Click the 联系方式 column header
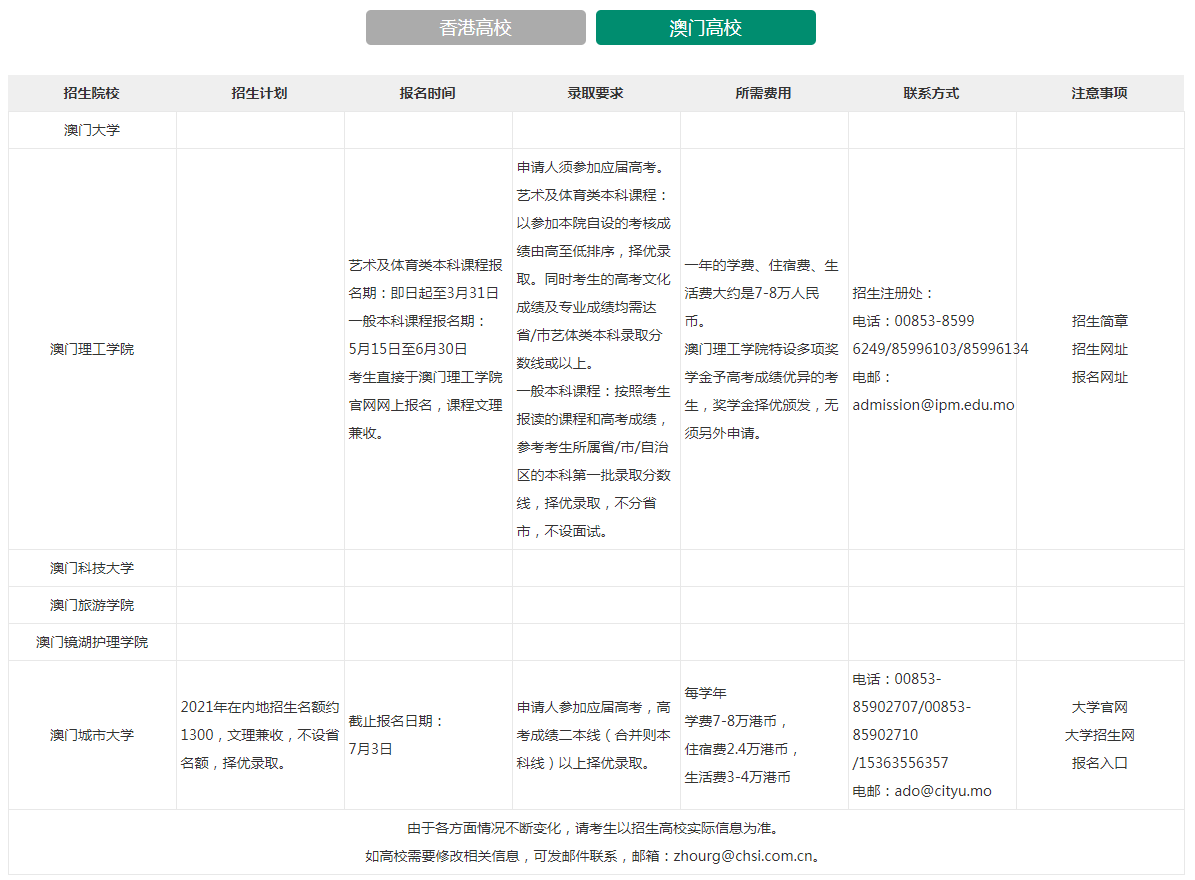The image size is (1195, 880). [931, 93]
